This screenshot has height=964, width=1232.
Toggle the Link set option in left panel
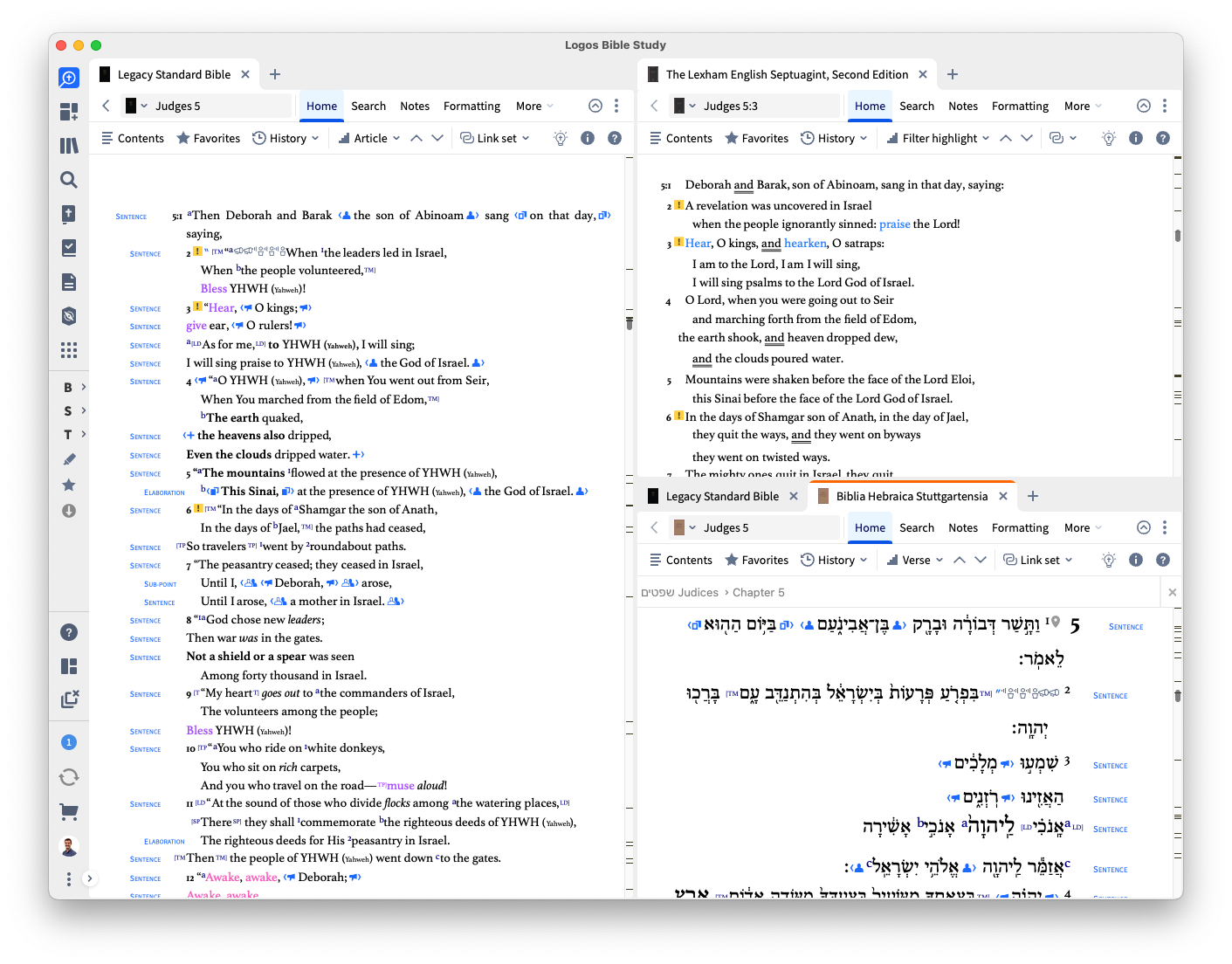coord(495,138)
